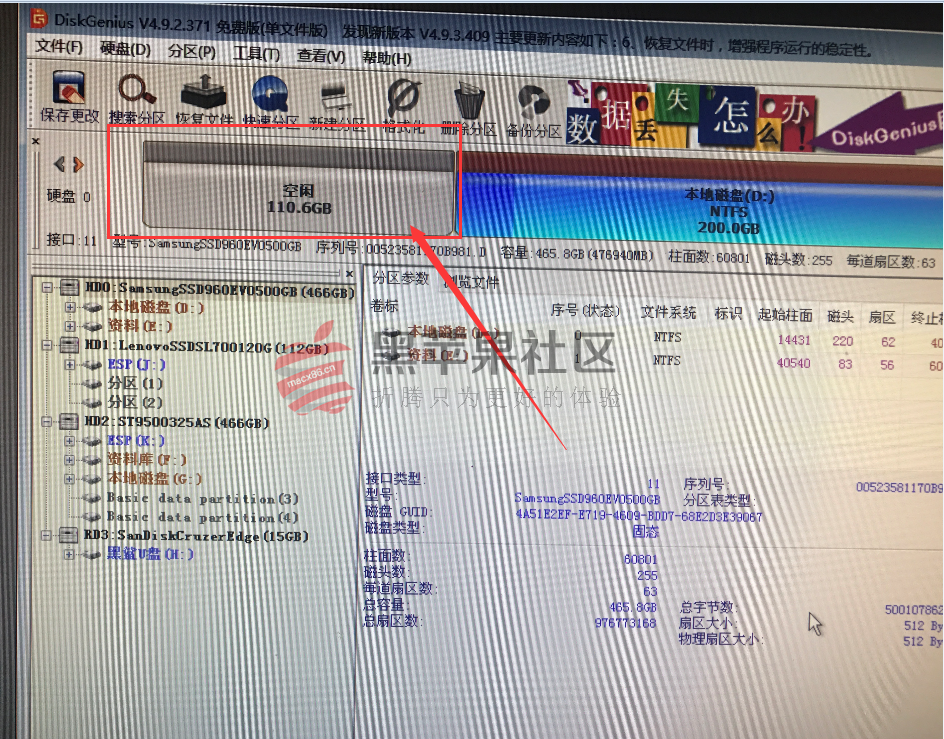Expand the 本地磁盘 (G:) partition node
Screen dimensions: 944x739
[x=69, y=479]
